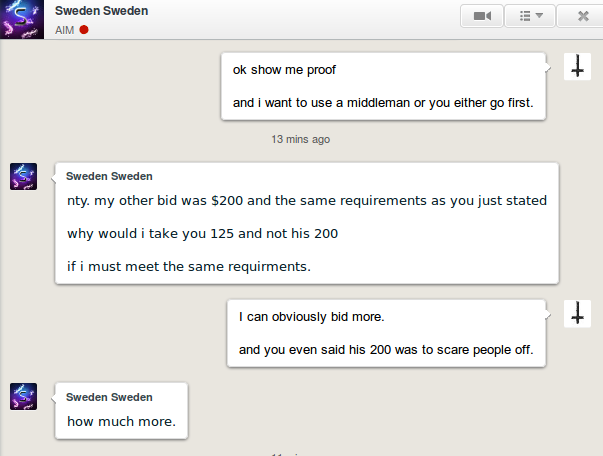Click the cross avatar beside 'I can obviously bid more'
Image resolution: width=603 pixels, height=456 pixels.
577,313
